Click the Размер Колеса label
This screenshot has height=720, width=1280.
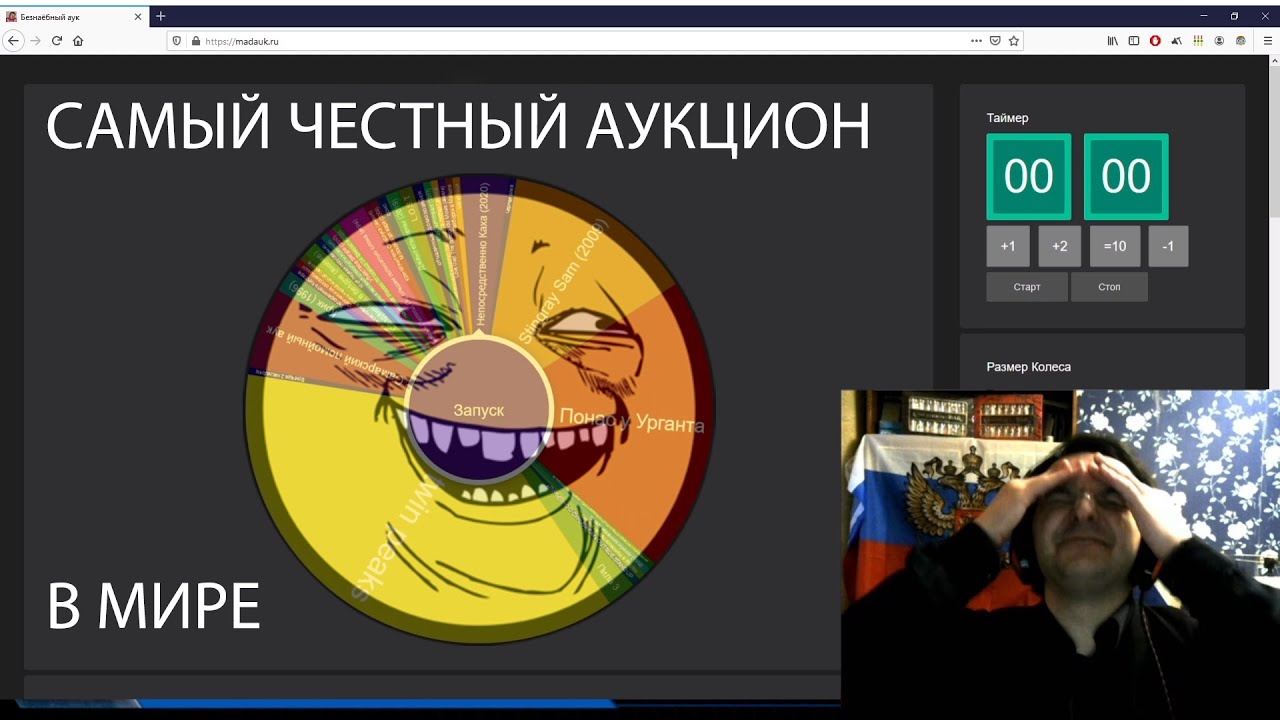(x=1028, y=367)
